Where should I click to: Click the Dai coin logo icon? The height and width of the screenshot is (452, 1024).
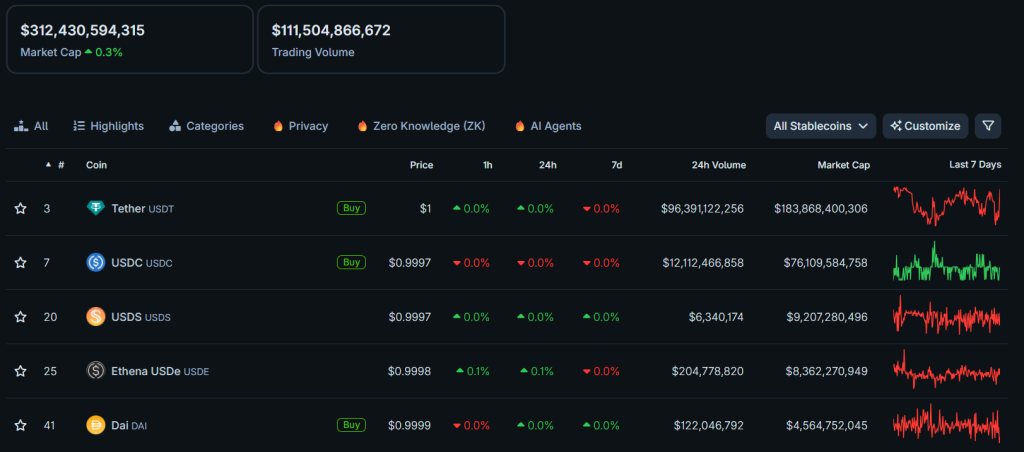[x=96, y=425]
